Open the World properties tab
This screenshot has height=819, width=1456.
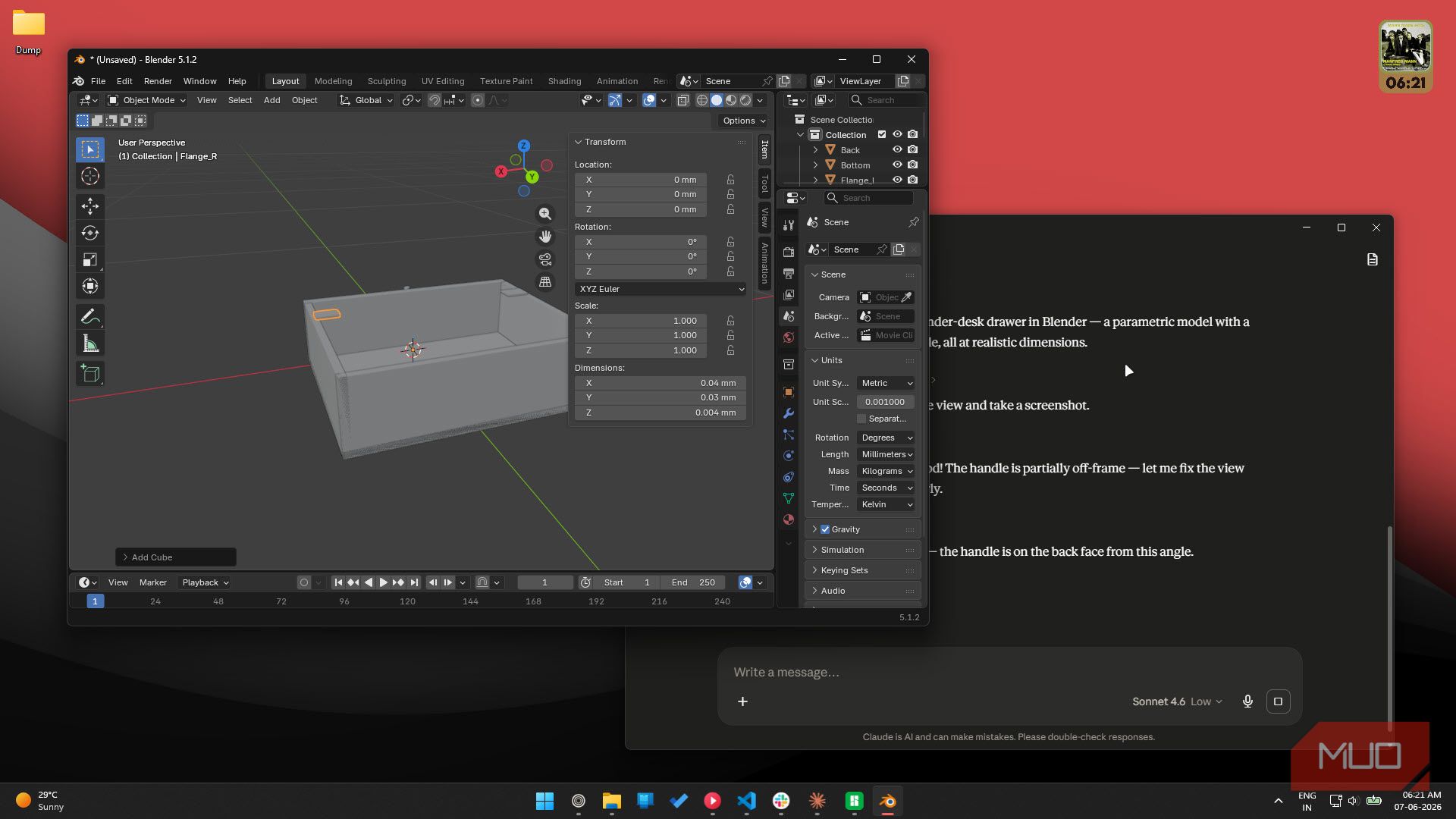(x=789, y=337)
